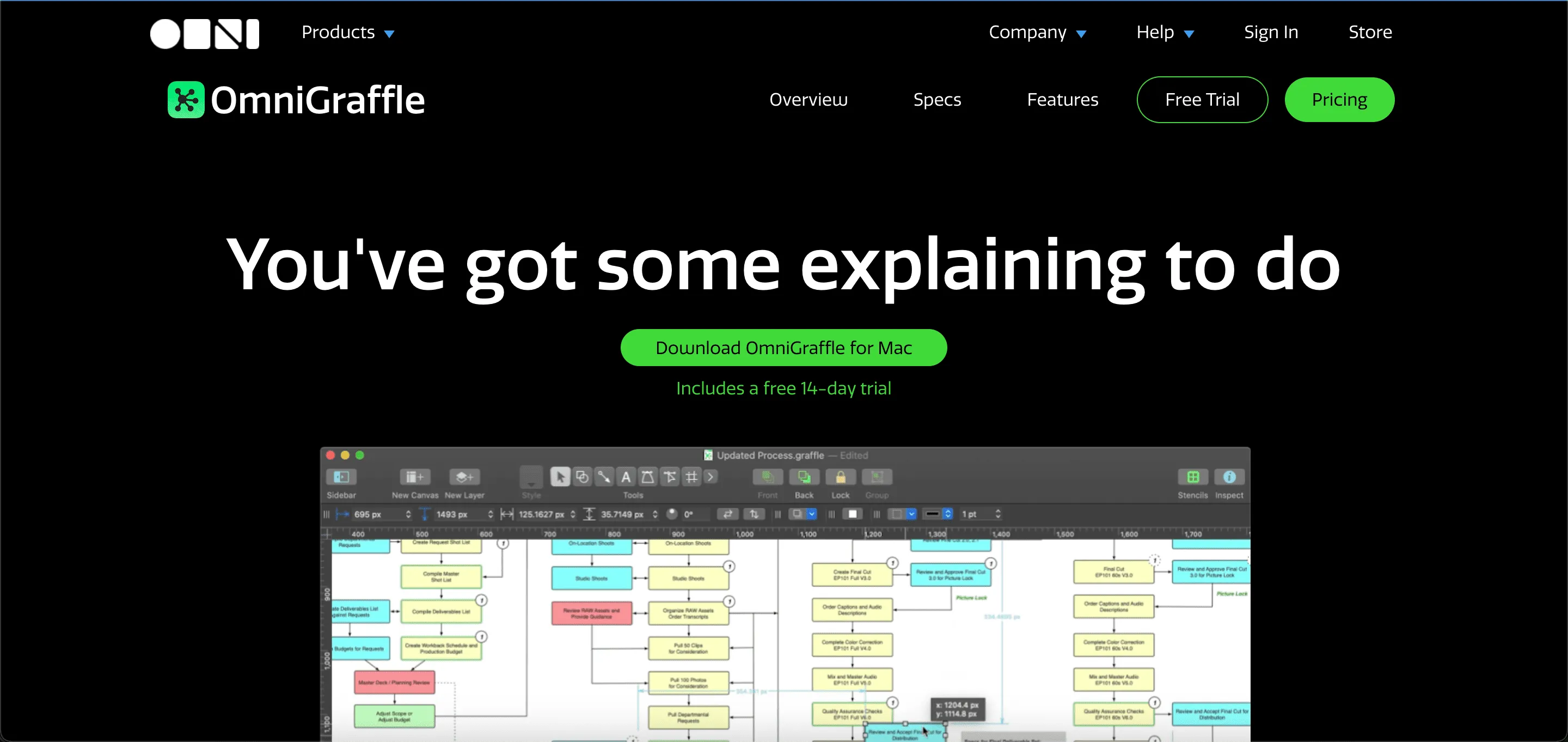The image size is (1568, 742).
Task: Click the yellow Compile Master Shot List box
Action: click(440, 576)
